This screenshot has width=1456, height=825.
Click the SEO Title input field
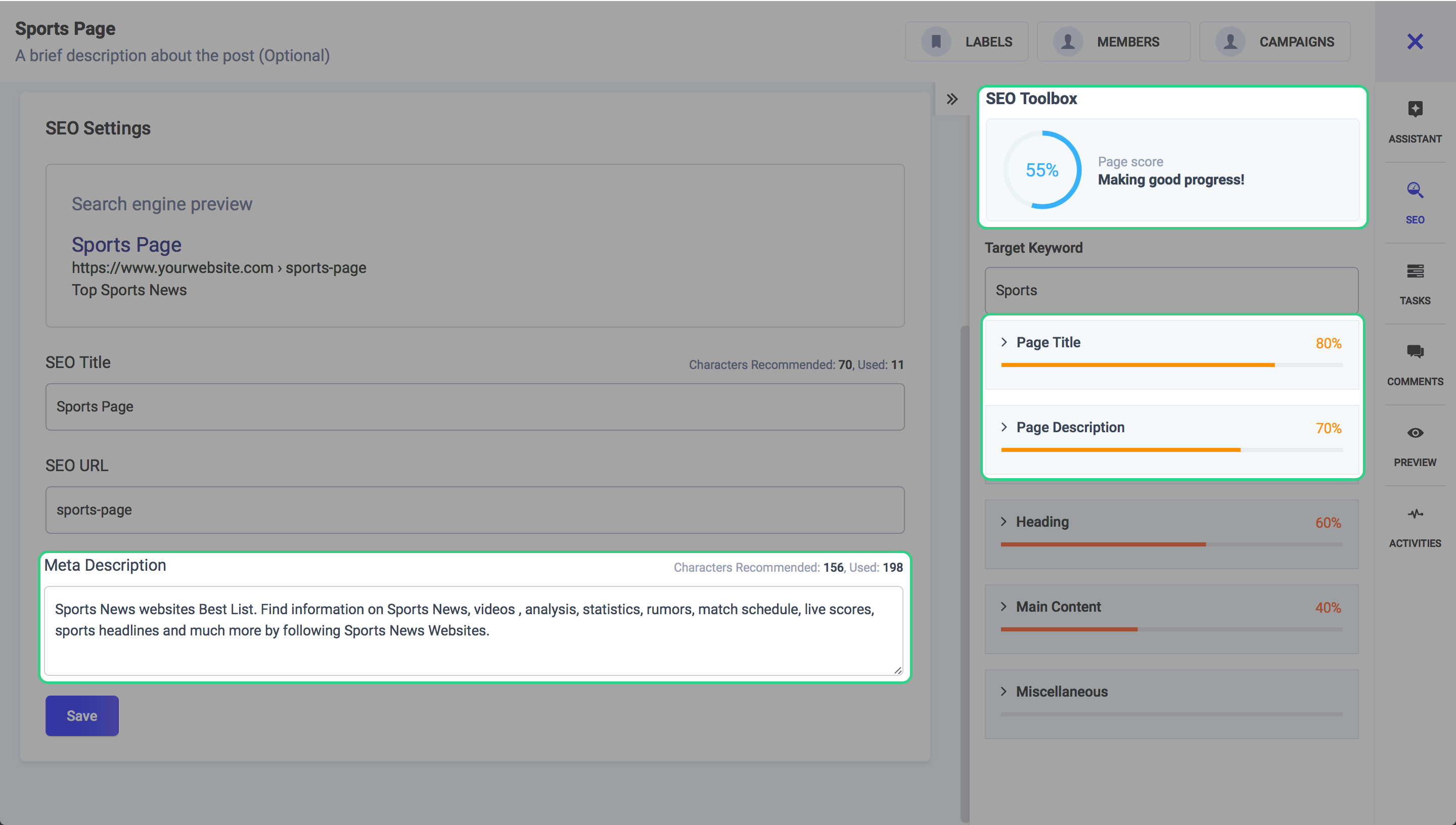click(x=475, y=407)
